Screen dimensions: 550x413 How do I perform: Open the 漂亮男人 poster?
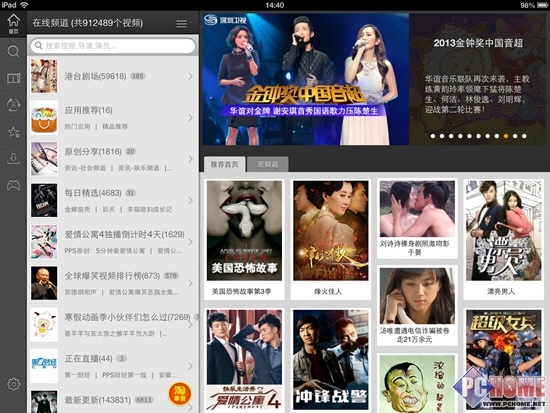pyautogui.click(x=504, y=231)
